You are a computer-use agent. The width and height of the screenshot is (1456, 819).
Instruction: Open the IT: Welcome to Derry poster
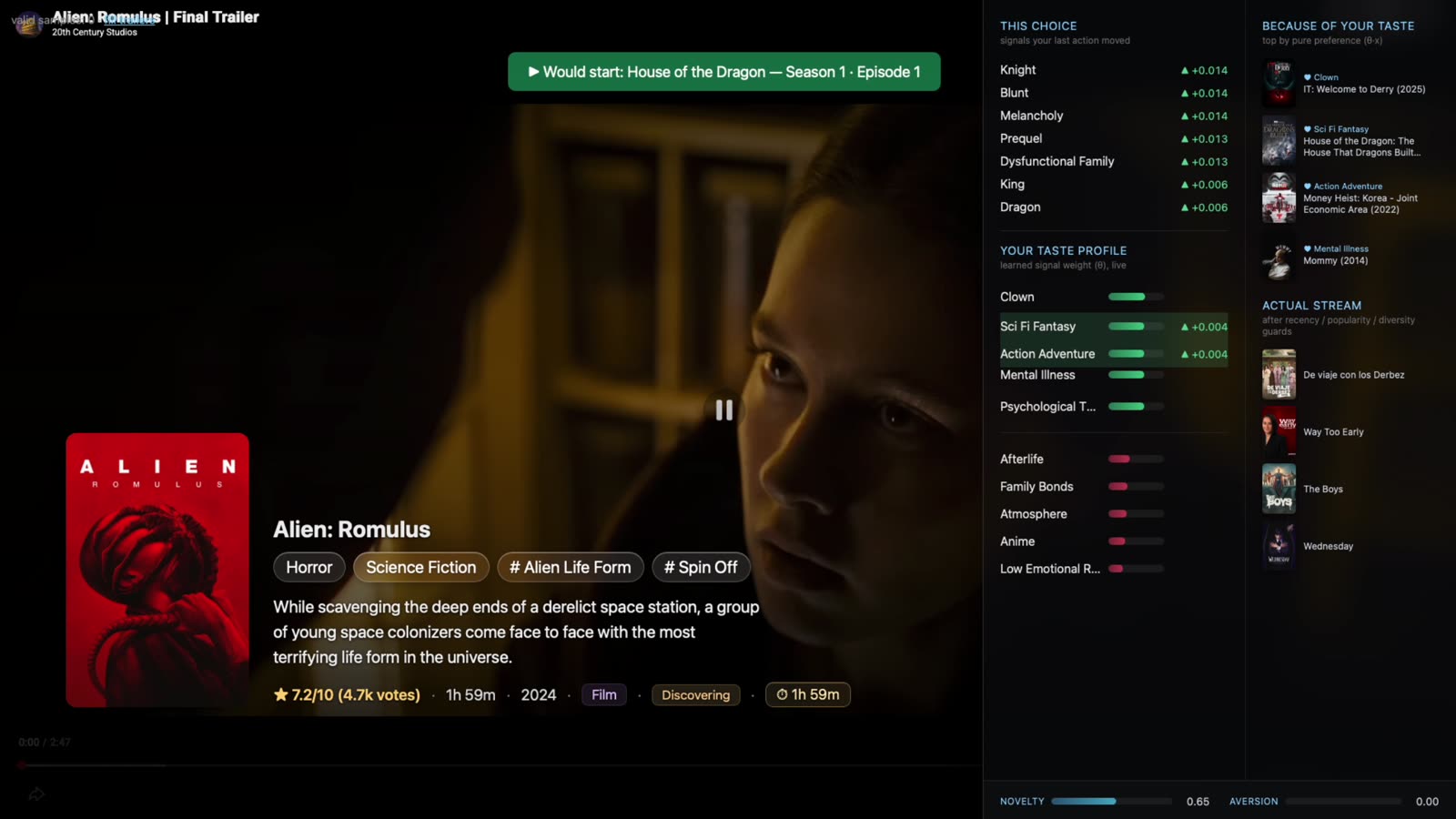pyautogui.click(x=1279, y=84)
